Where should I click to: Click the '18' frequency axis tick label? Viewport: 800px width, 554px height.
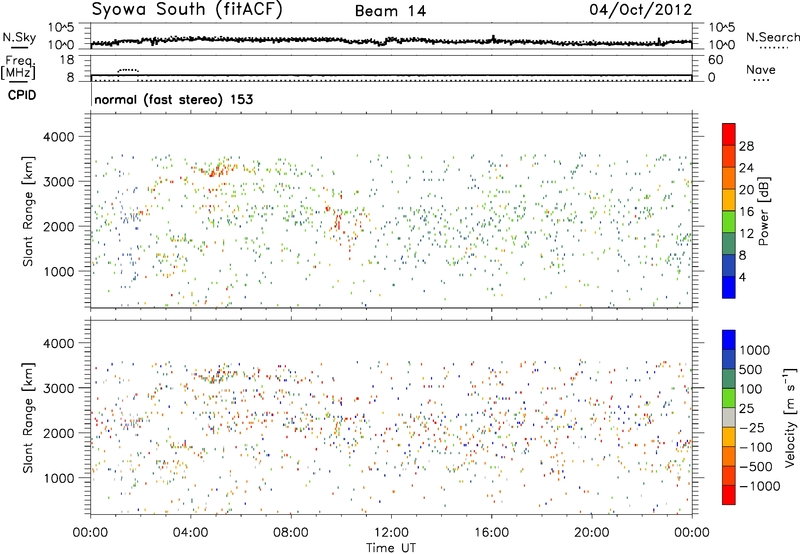tap(66, 60)
